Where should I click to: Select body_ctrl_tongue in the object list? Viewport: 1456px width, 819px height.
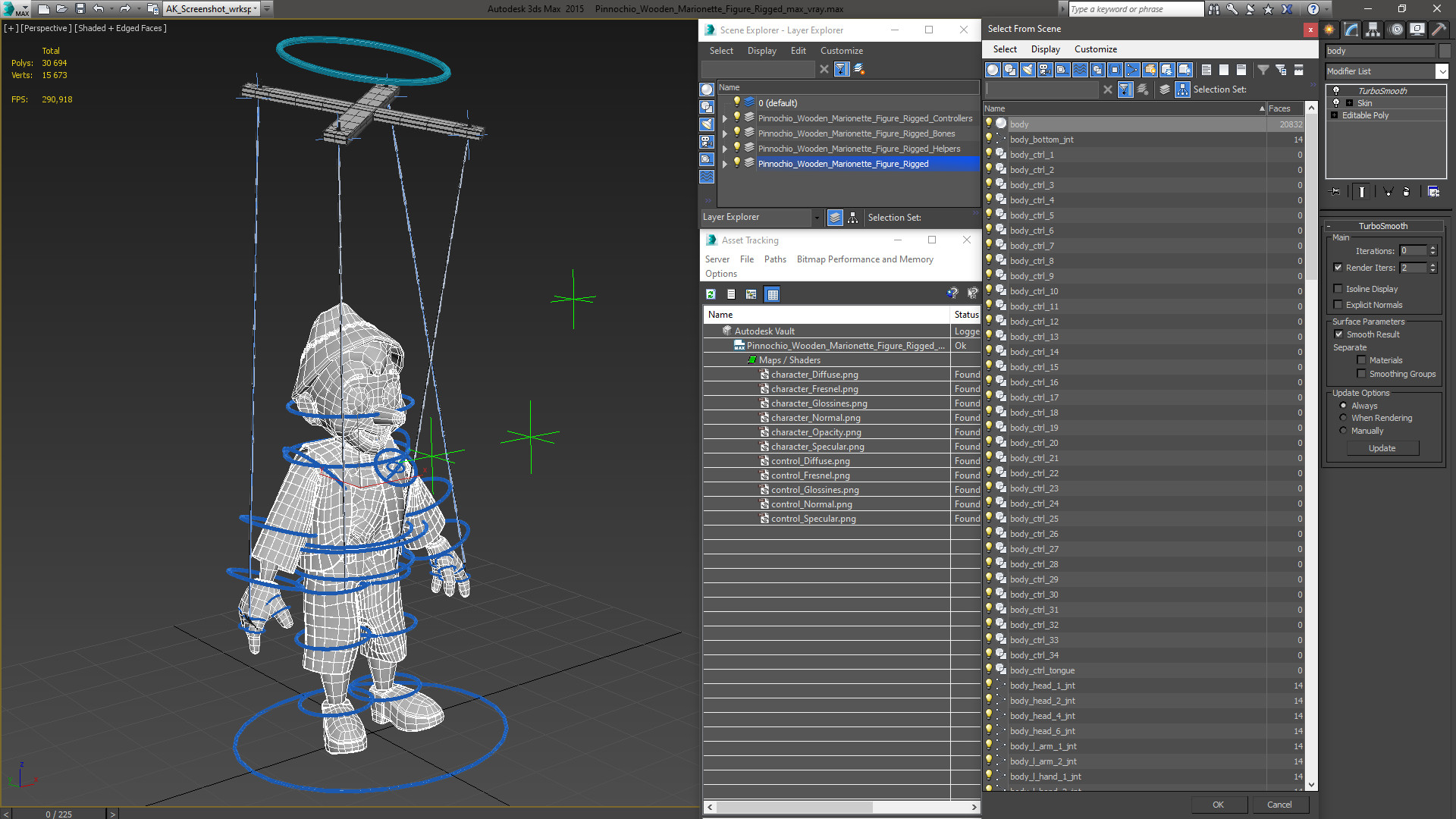1042,670
